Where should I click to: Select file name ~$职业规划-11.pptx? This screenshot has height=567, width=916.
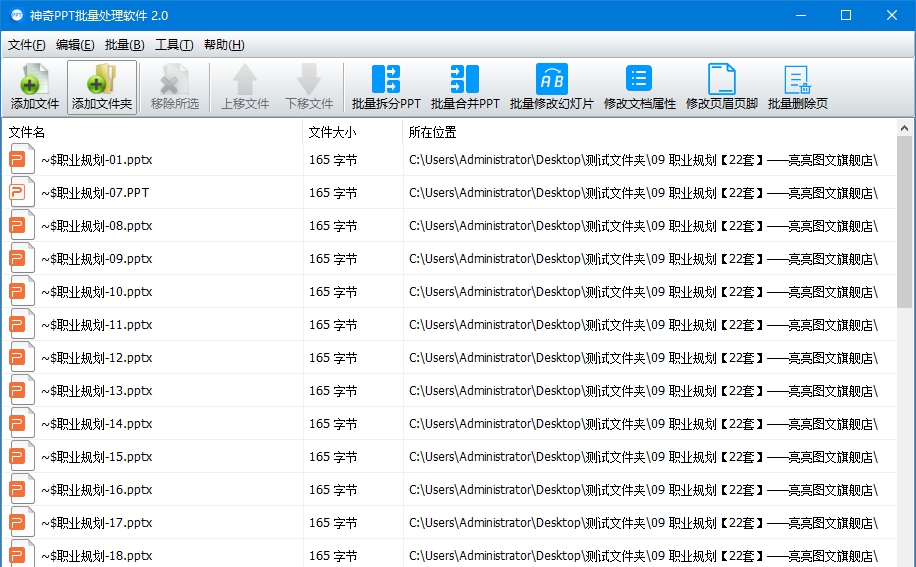click(x=97, y=325)
